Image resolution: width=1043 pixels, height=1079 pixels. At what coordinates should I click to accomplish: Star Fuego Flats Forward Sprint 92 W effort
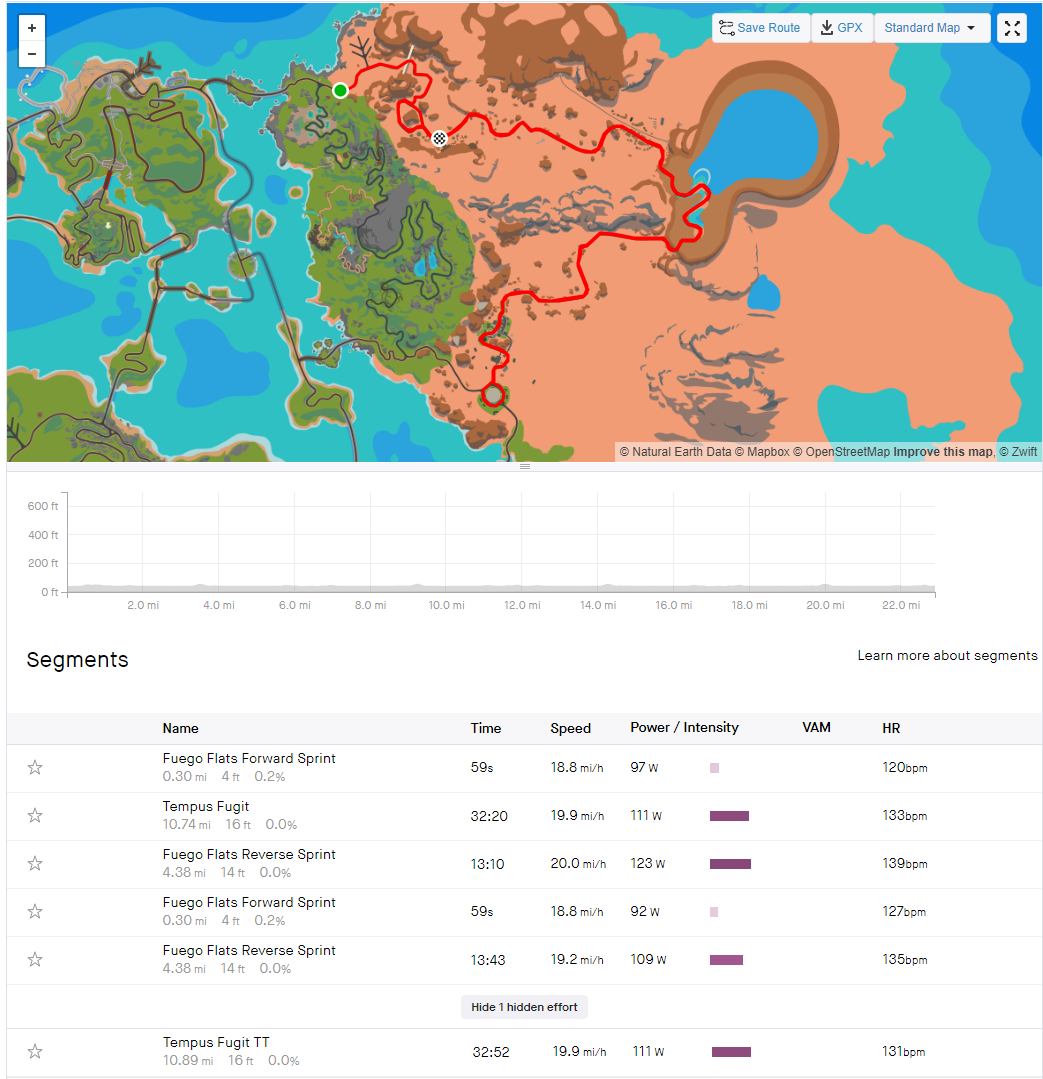[x=35, y=912]
